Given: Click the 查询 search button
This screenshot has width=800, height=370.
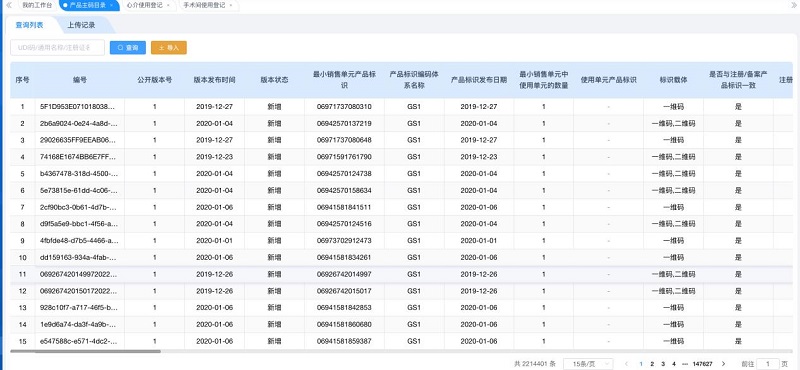Looking at the screenshot, I should point(128,47).
